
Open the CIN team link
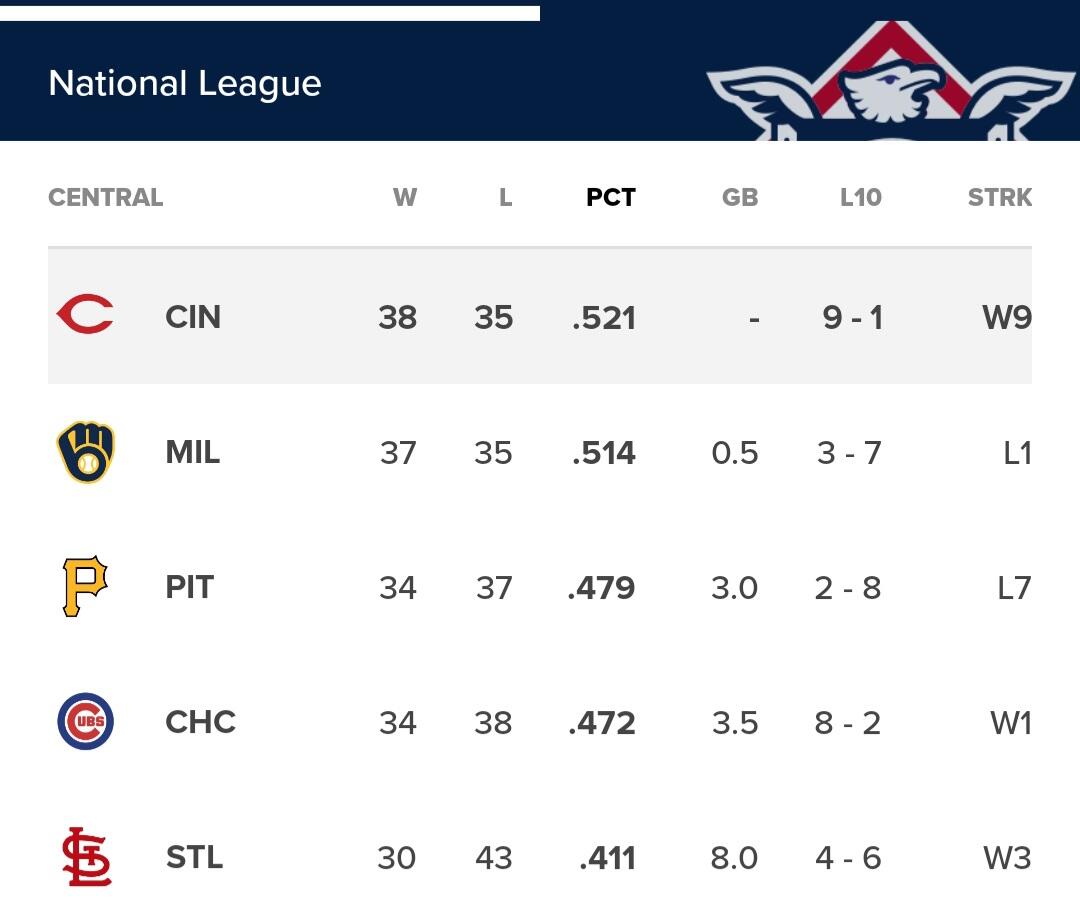[x=193, y=317]
